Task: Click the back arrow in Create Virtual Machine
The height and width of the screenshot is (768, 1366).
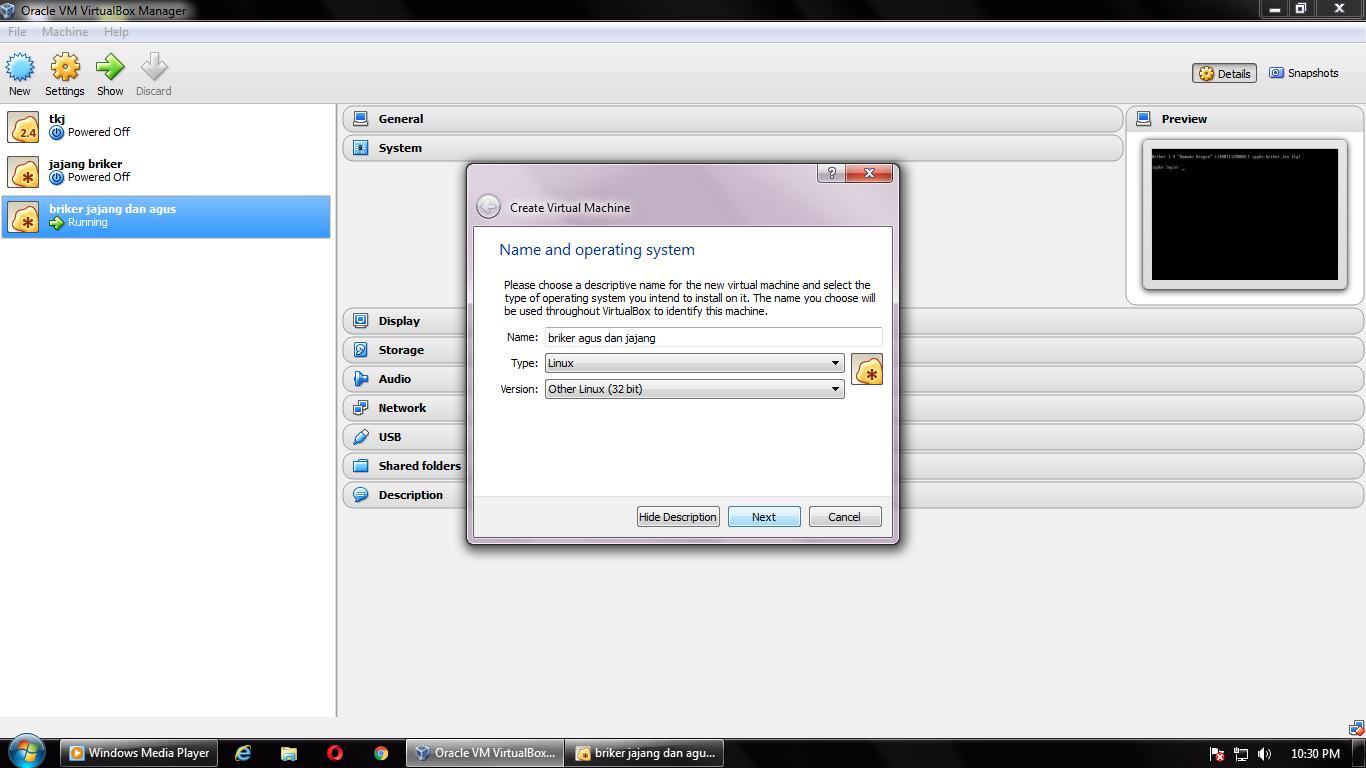Action: click(488, 206)
